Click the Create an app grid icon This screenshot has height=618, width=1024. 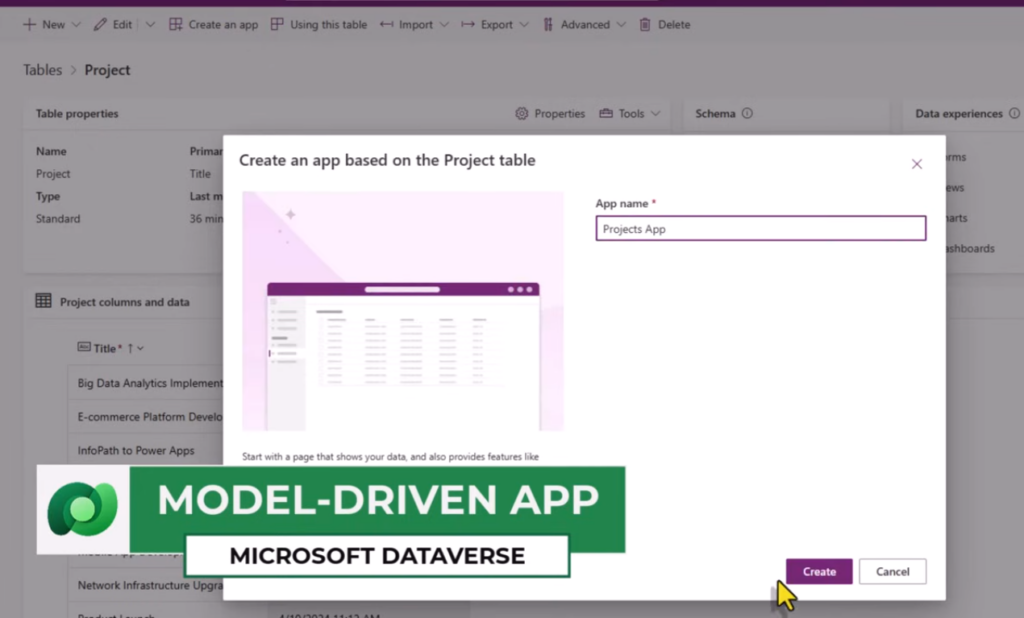176,24
